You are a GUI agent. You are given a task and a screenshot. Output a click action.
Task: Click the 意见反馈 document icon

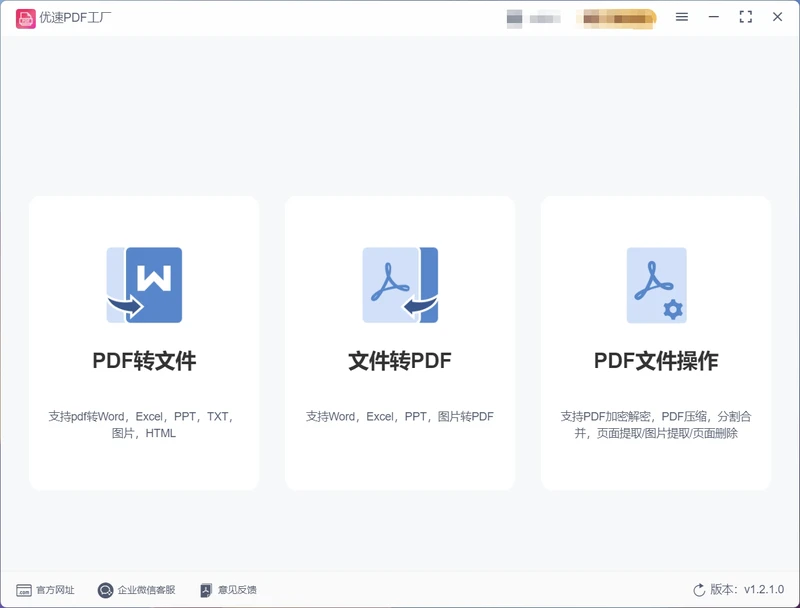tap(206, 590)
